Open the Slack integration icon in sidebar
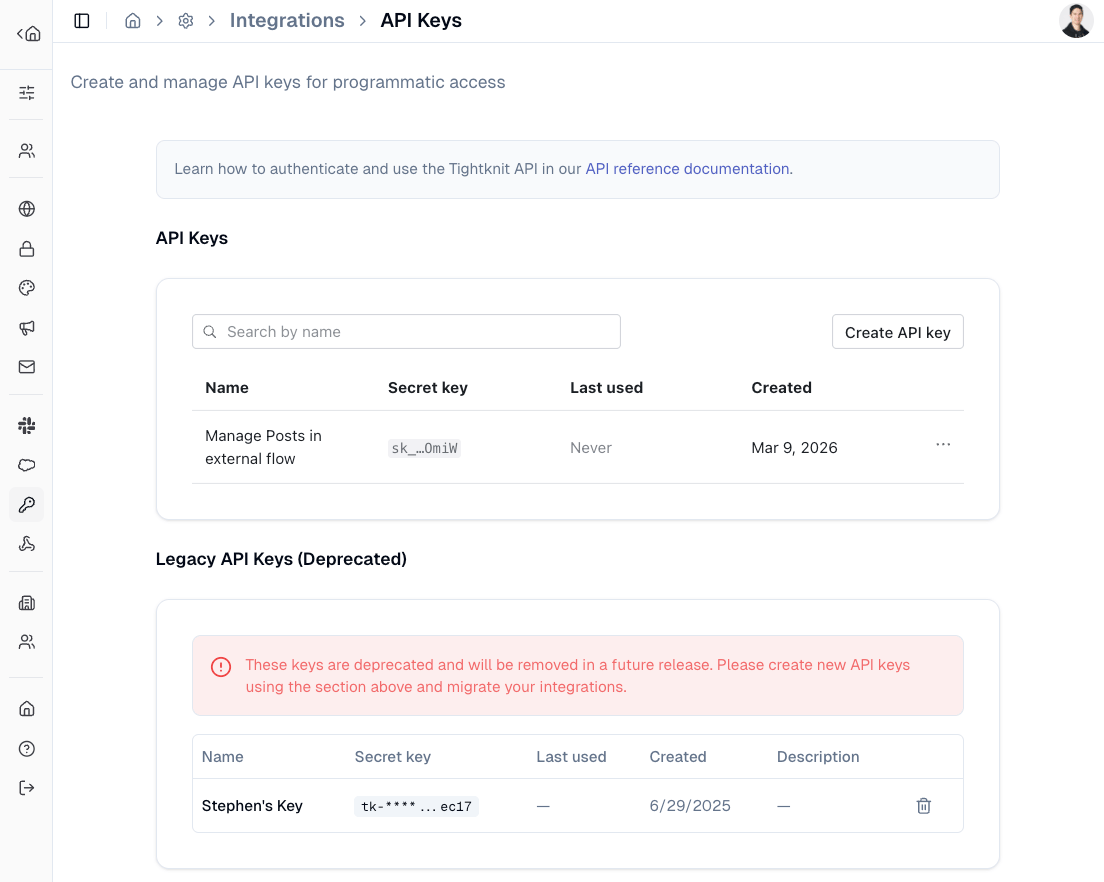The image size is (1104, 882). pyautogui.click(x=27, y=425)
